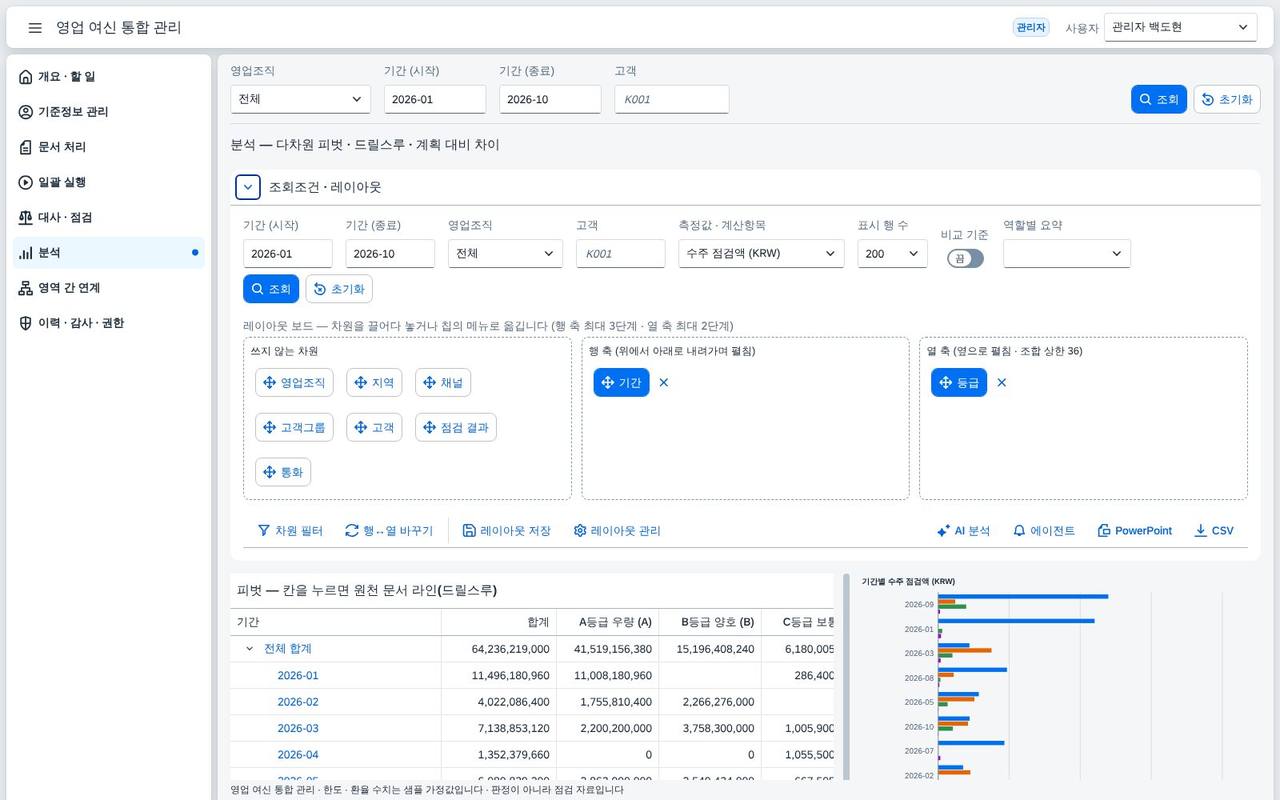Download the CSV export

pos(1214,531)
